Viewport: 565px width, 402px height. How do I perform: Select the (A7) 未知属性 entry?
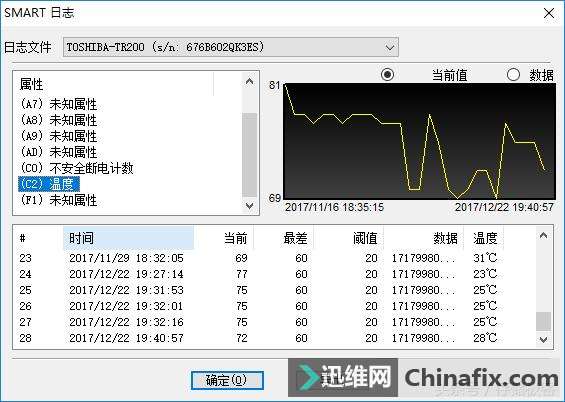[x=59, y=104]
